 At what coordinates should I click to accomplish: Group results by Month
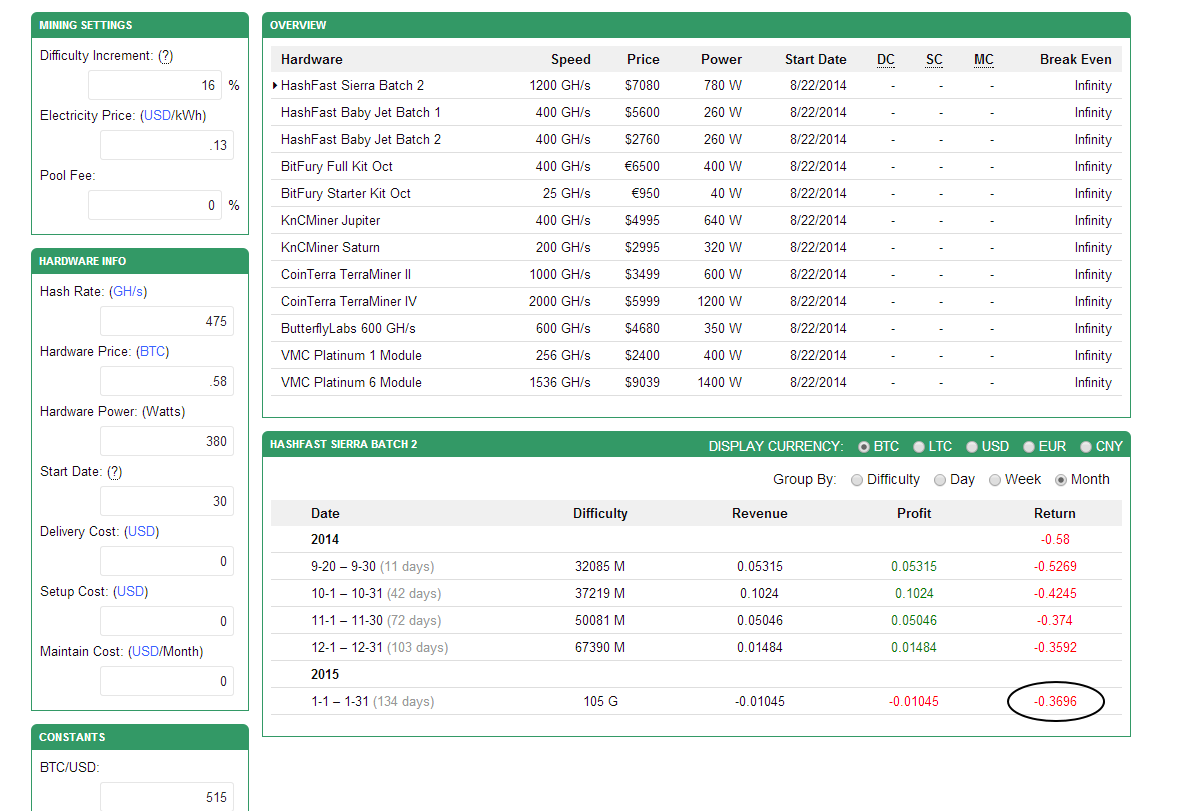coord(1061,480)
